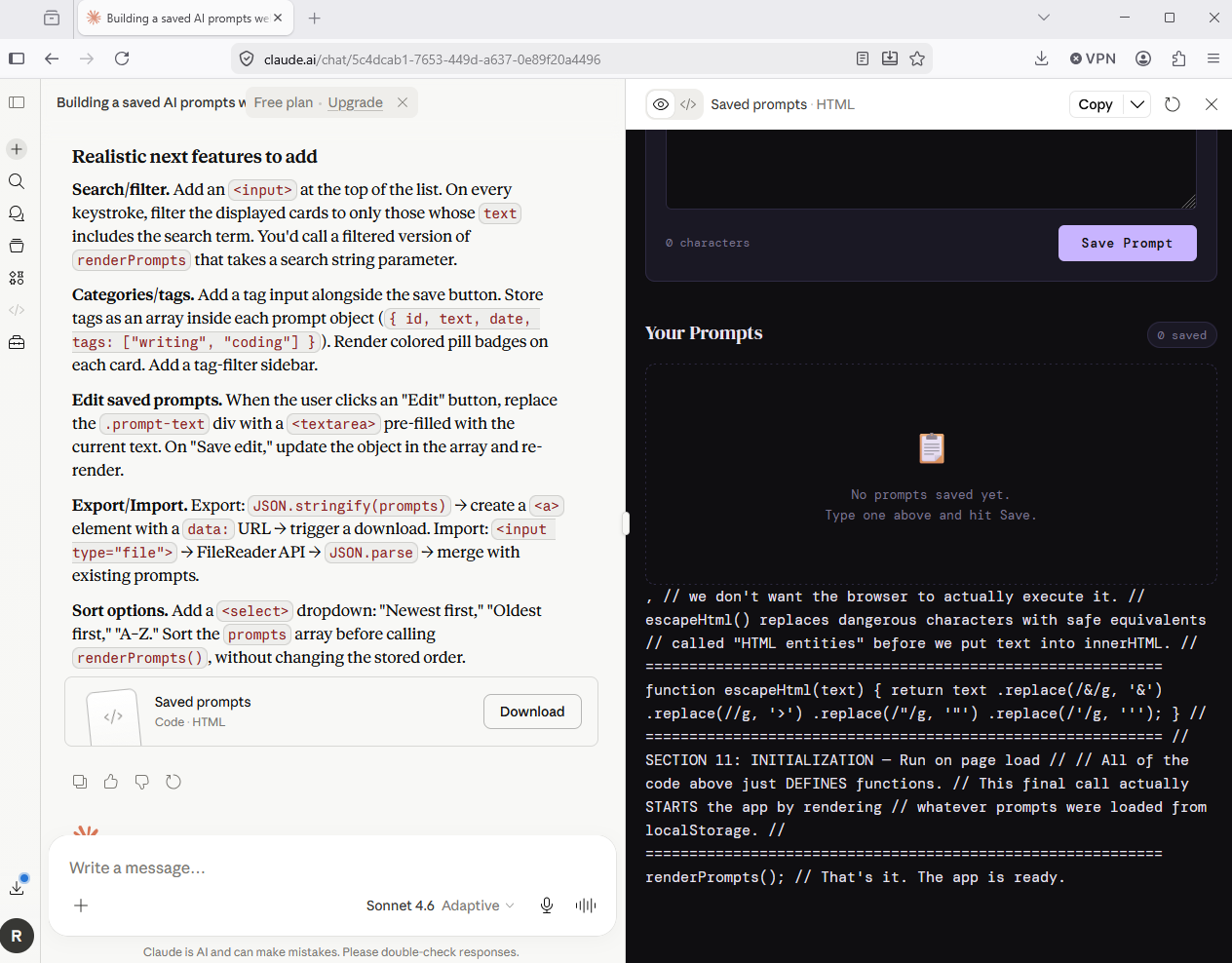Image resolution: width=1232 pixels, height=963 pixels.
Task: Open Artifacts icon in sidebar
Action: [x=17, y=278]
